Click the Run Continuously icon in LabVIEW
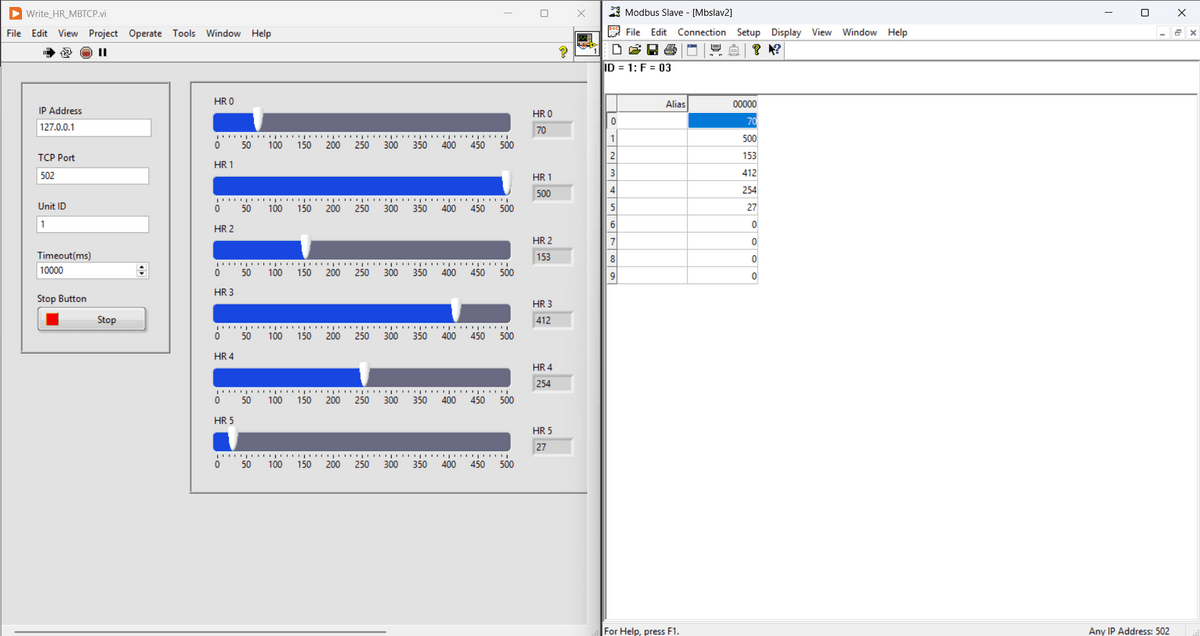The image size is (1200, 636). click(66, 52)
